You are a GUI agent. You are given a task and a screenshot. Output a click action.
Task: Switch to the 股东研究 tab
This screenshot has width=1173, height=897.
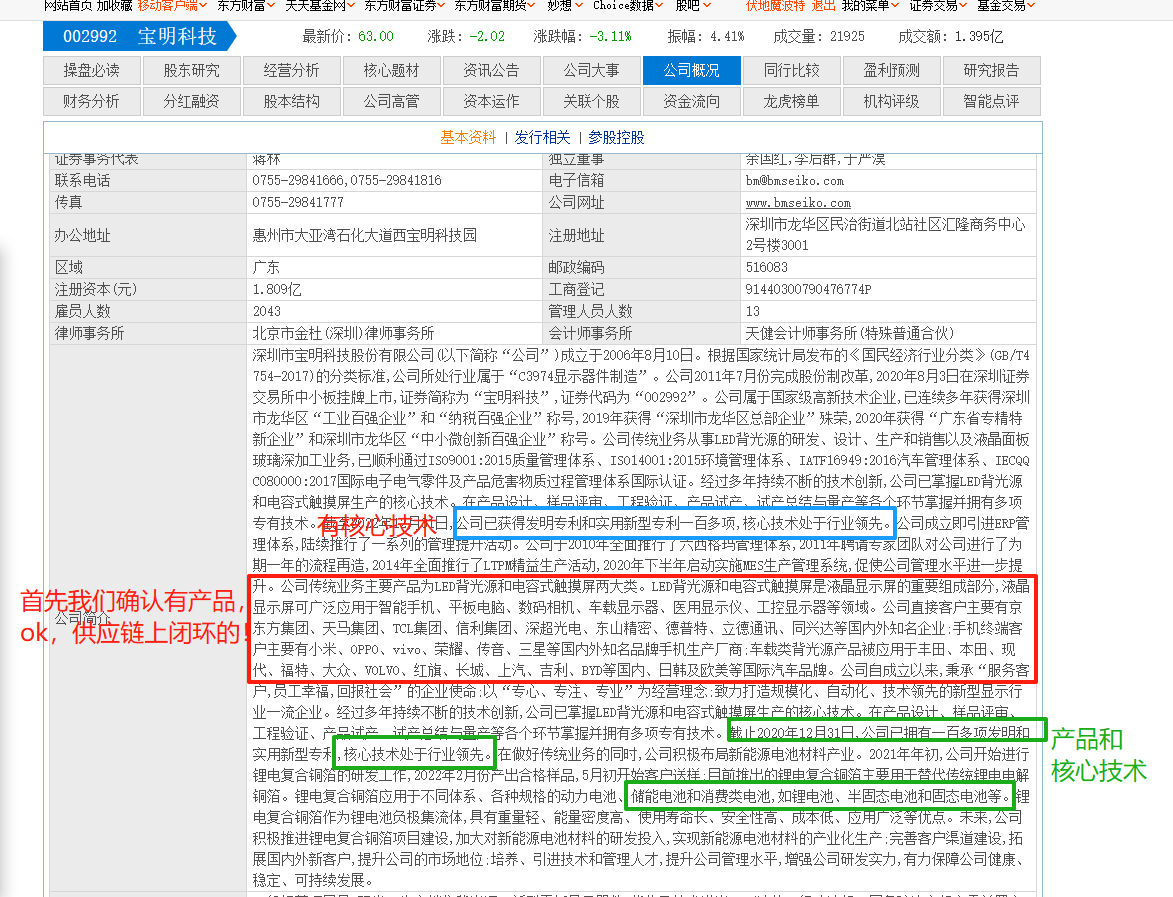click(x=192, y=70)
